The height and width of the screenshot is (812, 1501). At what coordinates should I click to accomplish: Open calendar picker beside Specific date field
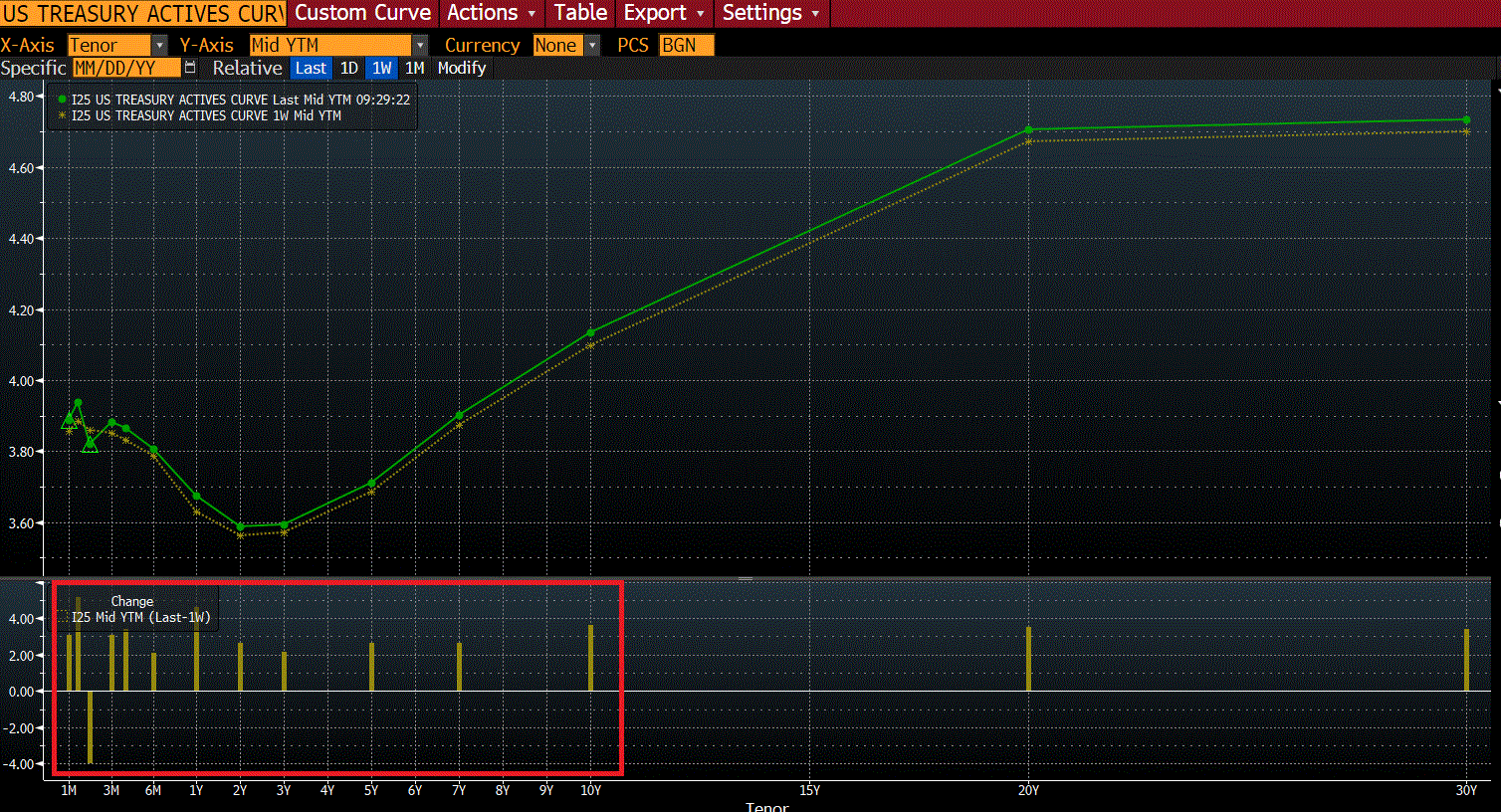190,68
